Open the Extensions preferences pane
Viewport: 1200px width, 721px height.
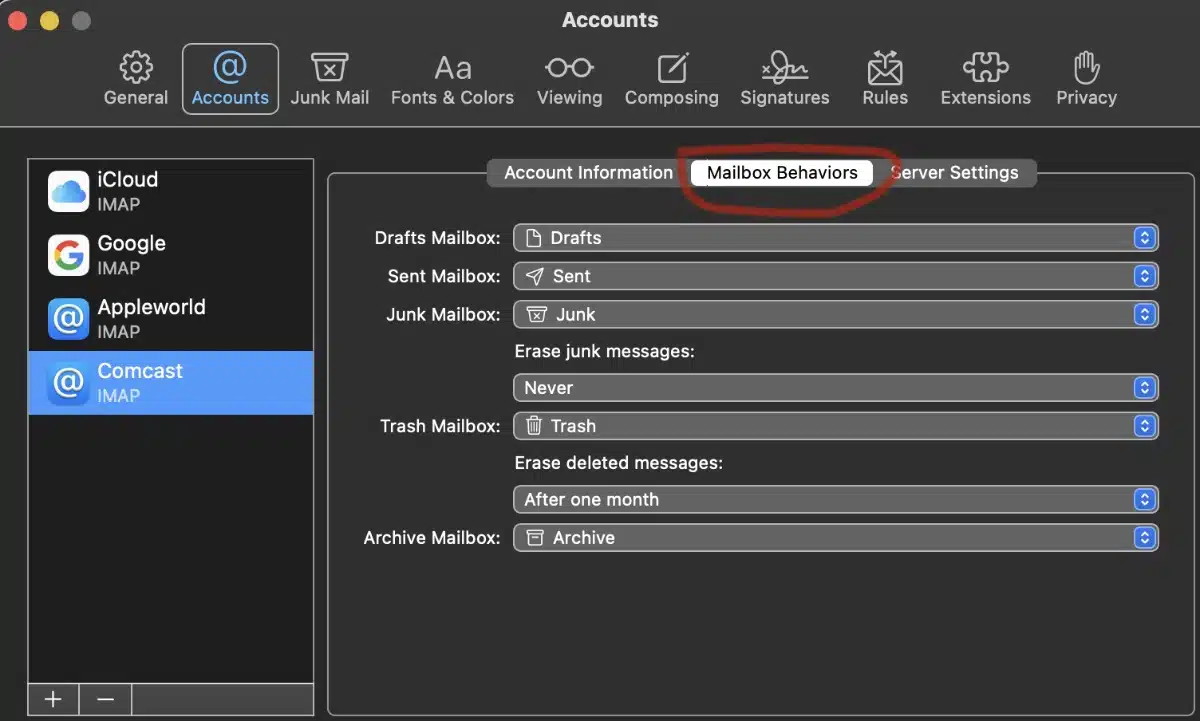pos(985,80)
